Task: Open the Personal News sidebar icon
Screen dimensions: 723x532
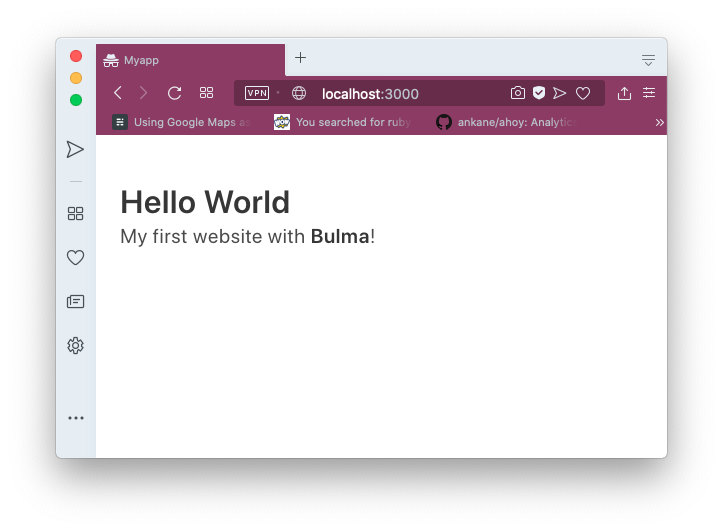Action: (75, 301)
